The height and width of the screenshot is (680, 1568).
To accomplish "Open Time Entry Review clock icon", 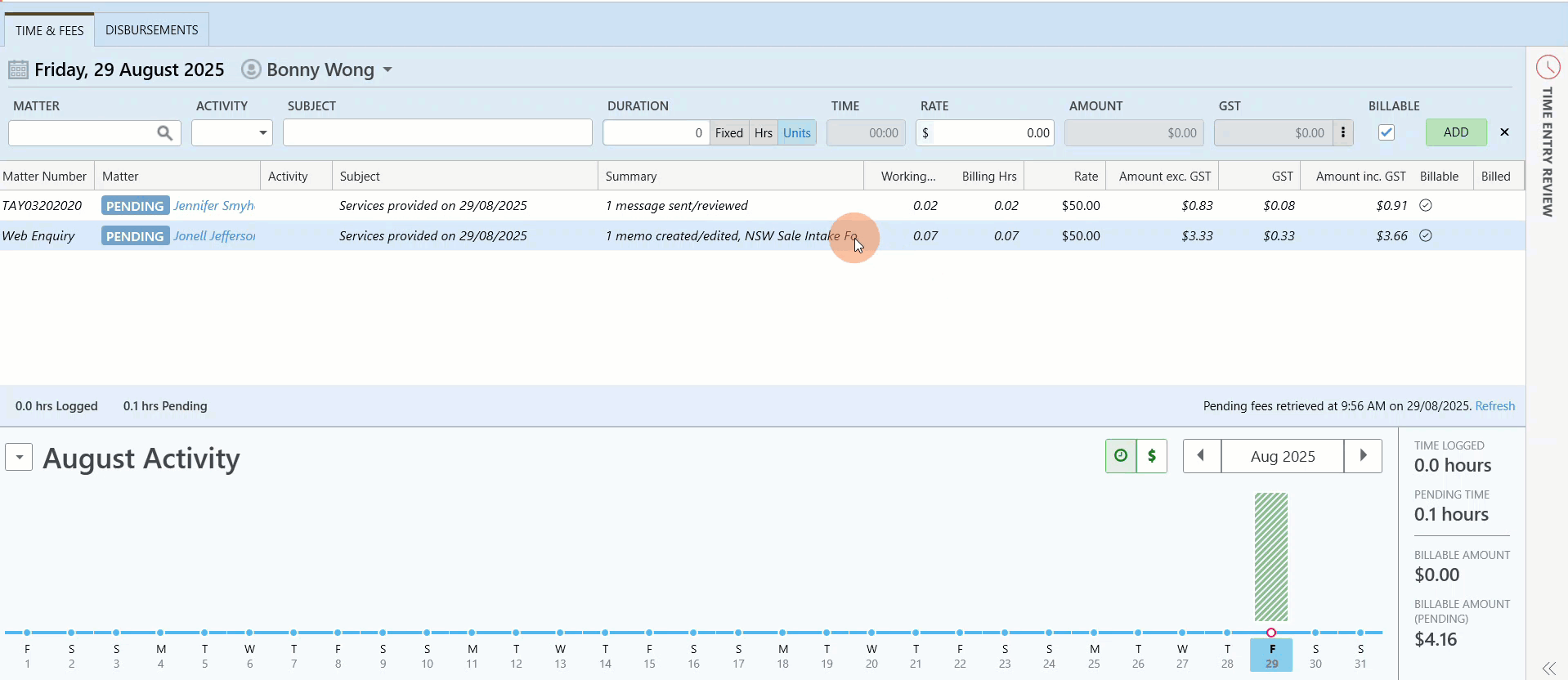I will [1548, 67].
